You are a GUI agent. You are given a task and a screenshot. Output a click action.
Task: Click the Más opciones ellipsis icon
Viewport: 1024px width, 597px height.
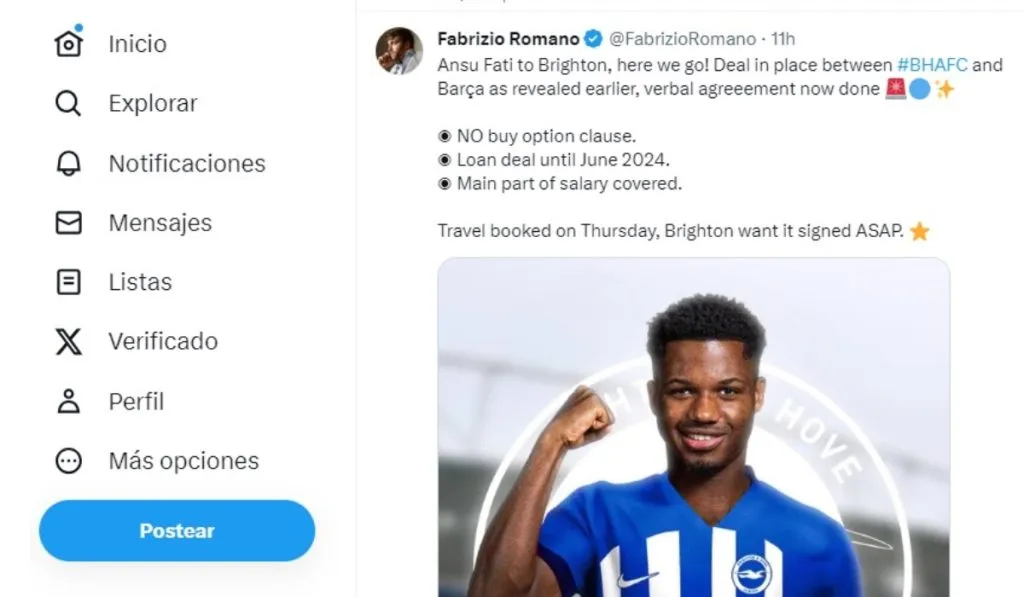(68, 461)
